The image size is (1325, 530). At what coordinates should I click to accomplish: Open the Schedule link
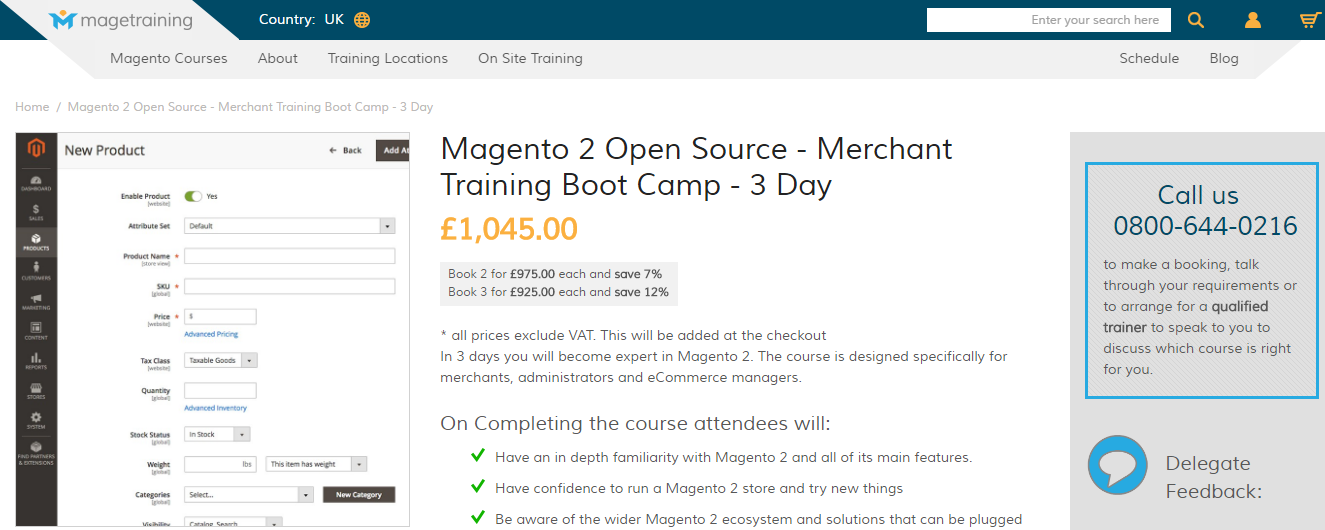pyautogui.click(x=1149, y=58)
